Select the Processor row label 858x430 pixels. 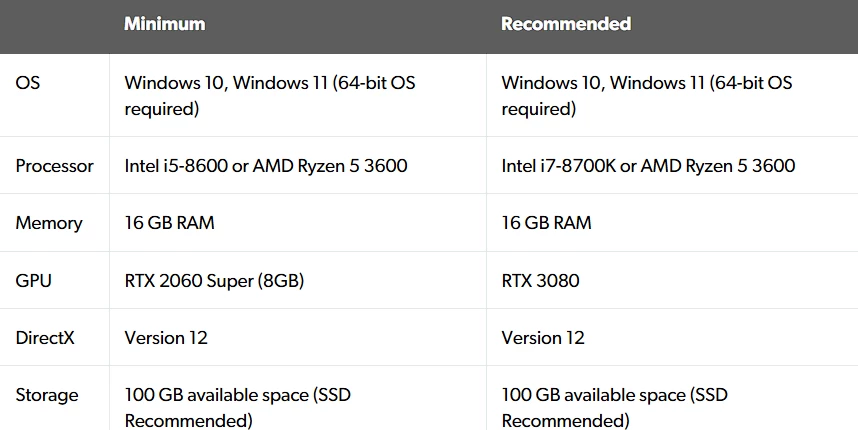point(54,166)
